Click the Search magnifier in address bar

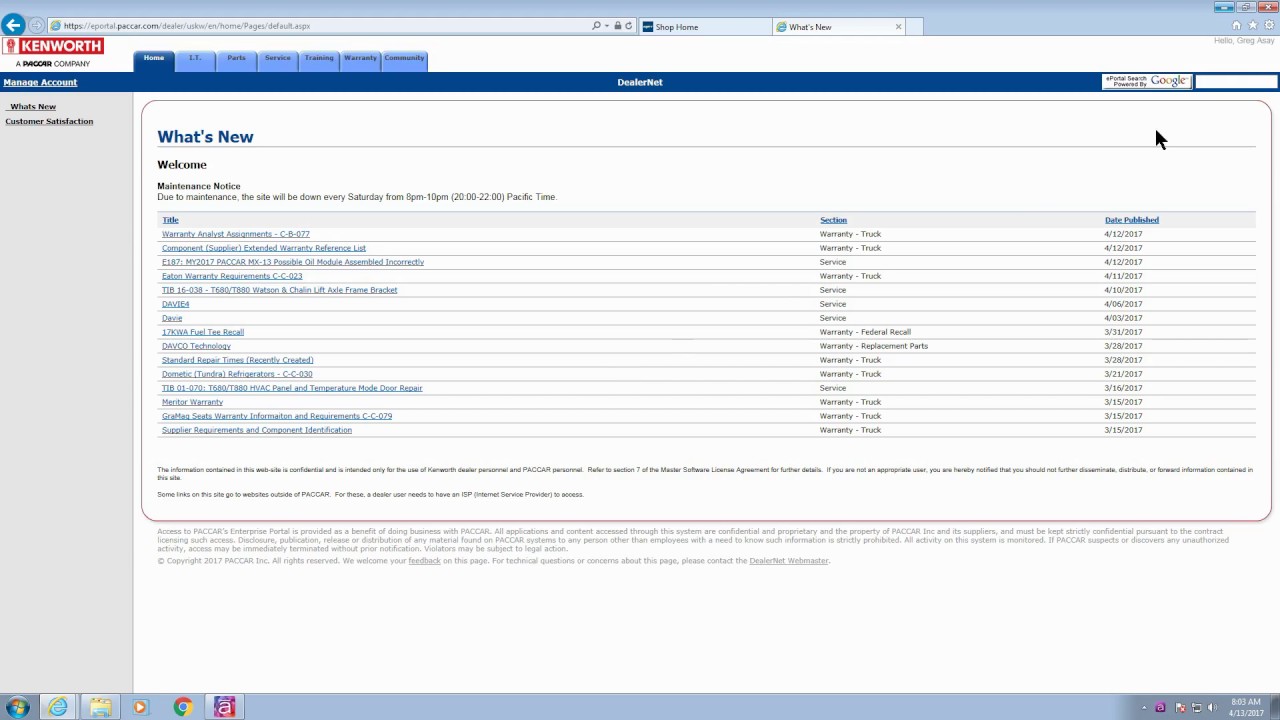597,26
